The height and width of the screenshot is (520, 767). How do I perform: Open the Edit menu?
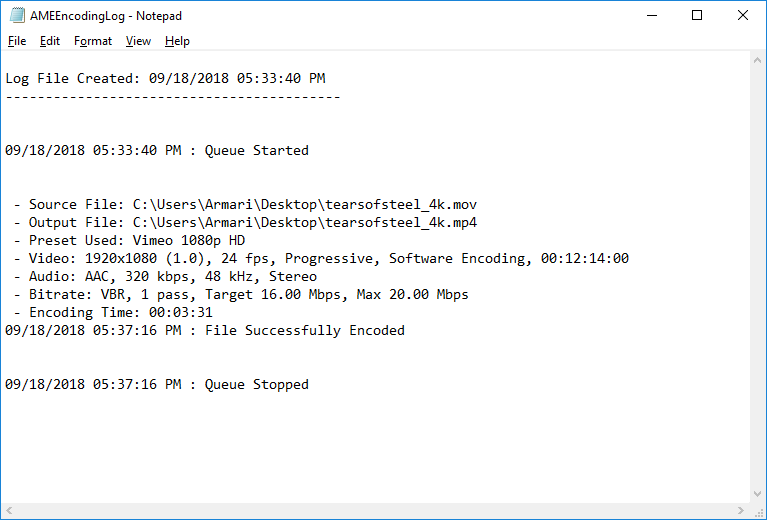50,41
